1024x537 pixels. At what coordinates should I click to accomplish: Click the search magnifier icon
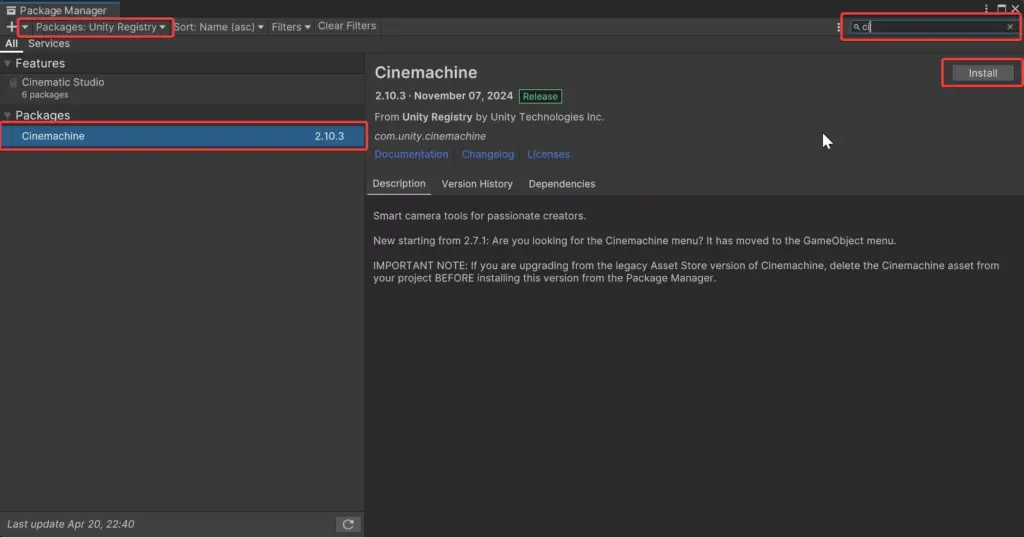click(856, 27)
